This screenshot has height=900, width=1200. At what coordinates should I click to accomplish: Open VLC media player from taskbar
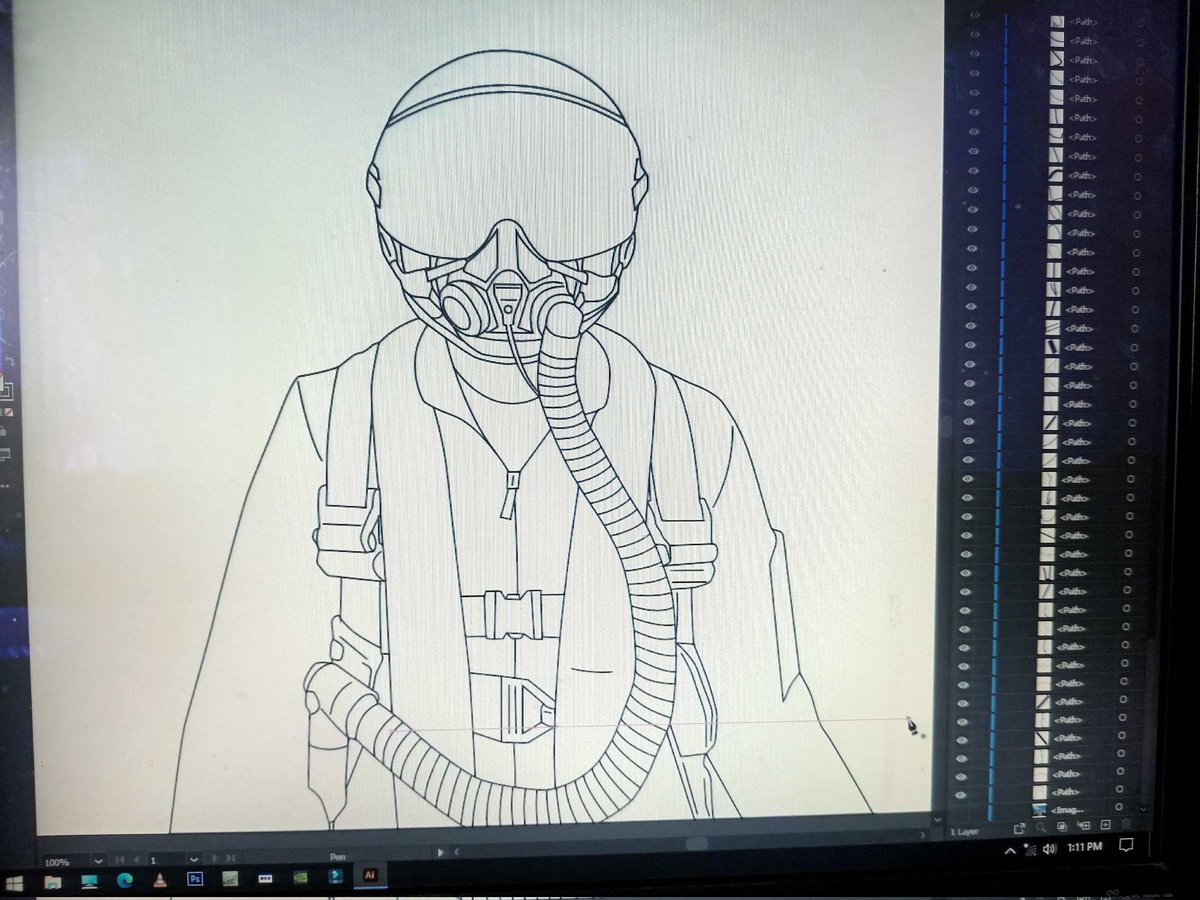click(x=160, y=881)
